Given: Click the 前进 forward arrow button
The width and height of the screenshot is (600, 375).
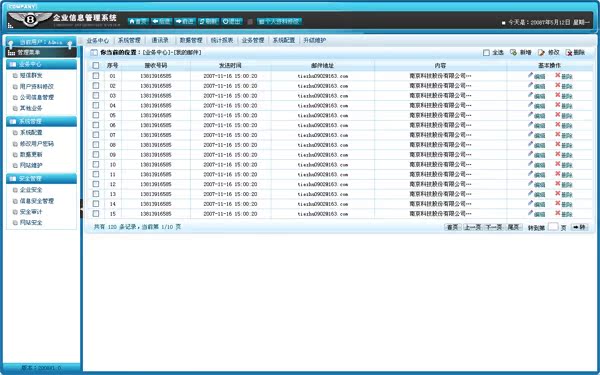Looking at the screenshot, I should pyautogui.click(x=185, y=21).
